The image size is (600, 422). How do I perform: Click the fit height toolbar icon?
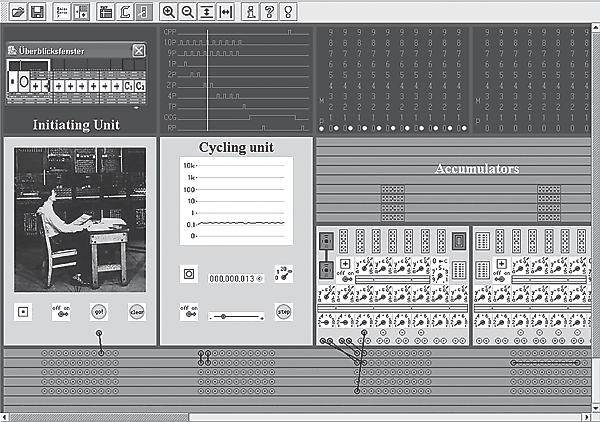point(206,12)
